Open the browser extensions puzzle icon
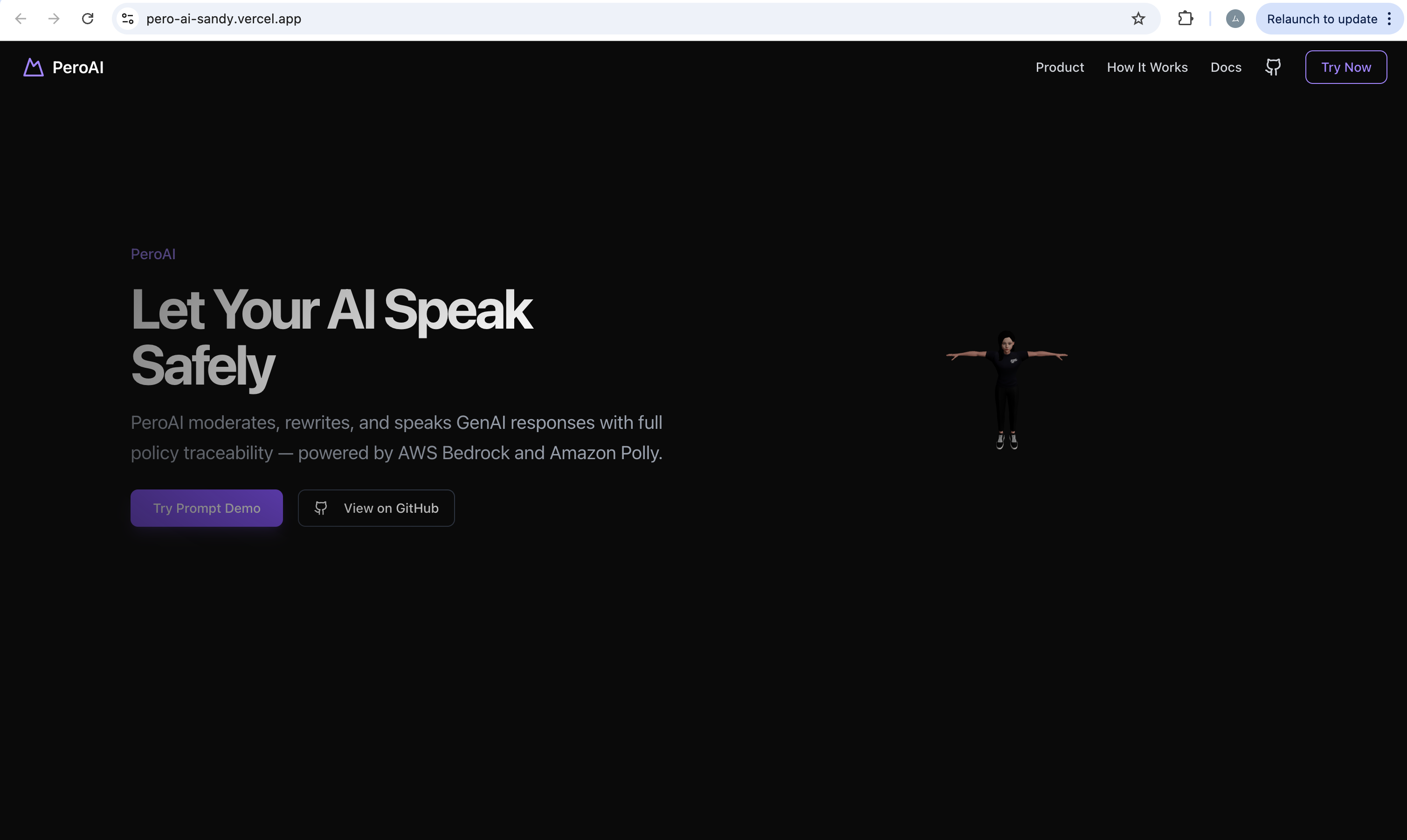Image resolution: width=1407 pixels, height=840 pixels. (1185, 19)
